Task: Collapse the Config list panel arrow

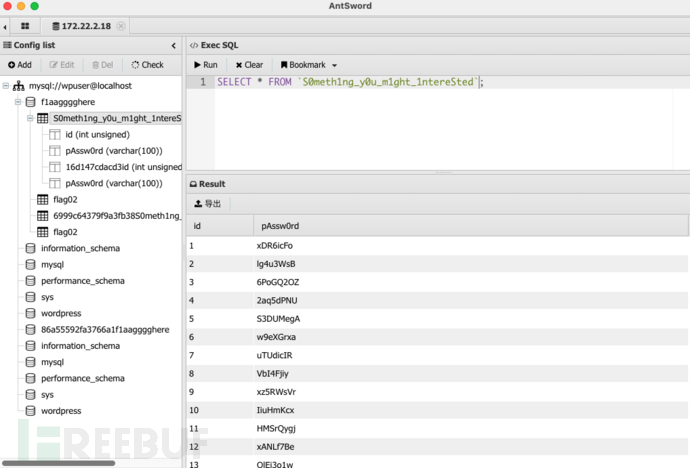Action: click(x=174, y=45)
